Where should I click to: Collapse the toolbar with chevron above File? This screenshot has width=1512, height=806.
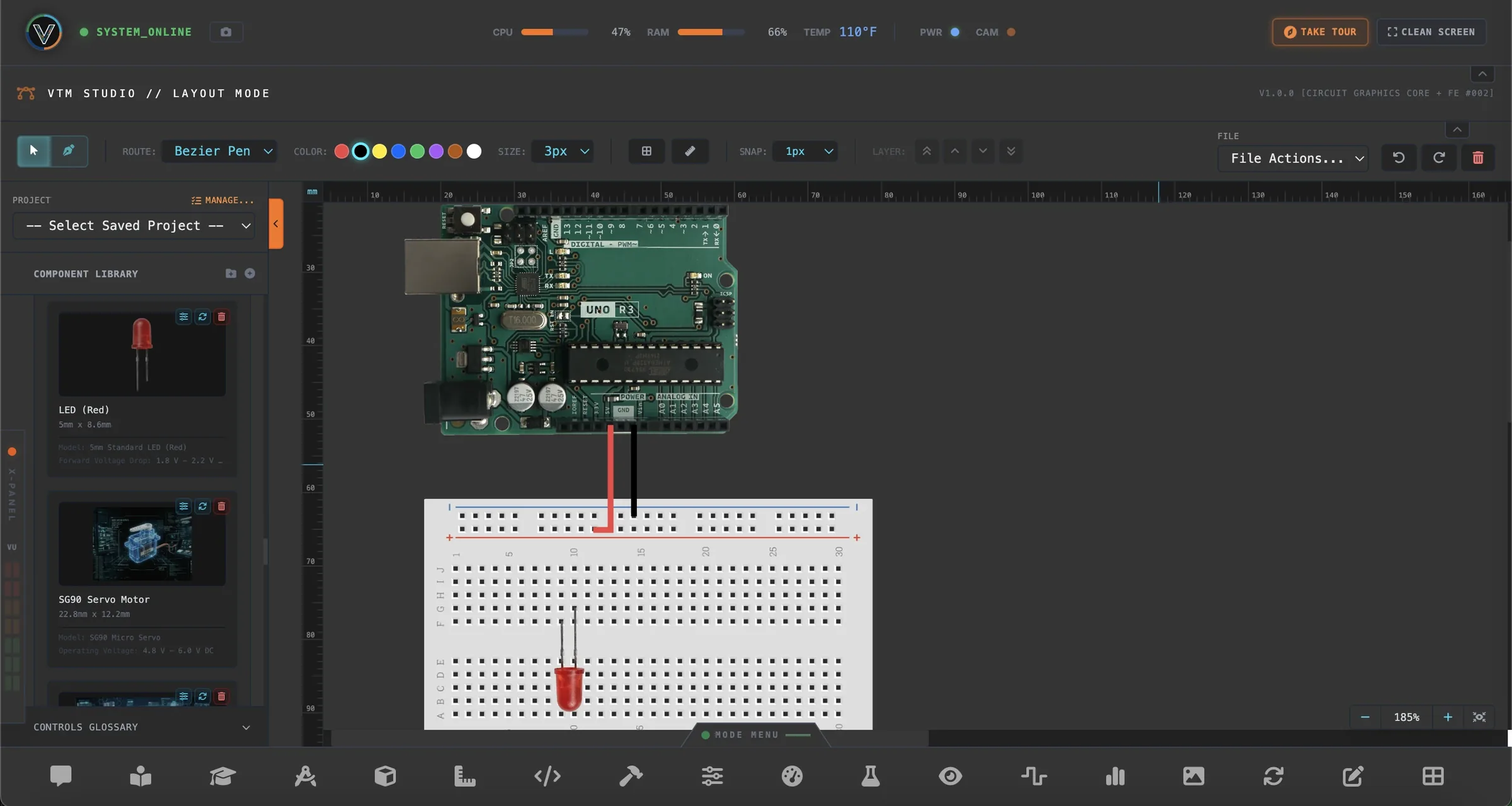tap(1457, 130)
